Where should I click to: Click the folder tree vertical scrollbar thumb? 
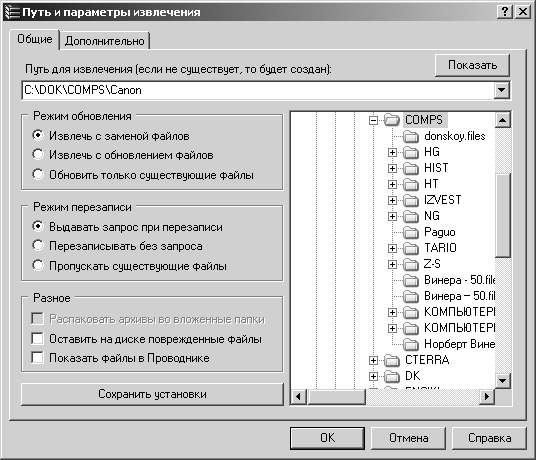502,215
